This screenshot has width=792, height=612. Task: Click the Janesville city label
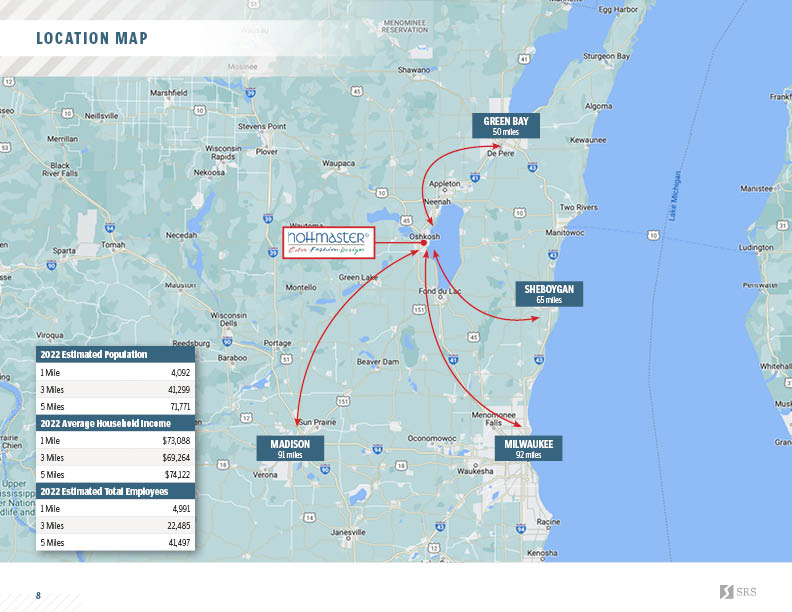click(x=348, y=532)
